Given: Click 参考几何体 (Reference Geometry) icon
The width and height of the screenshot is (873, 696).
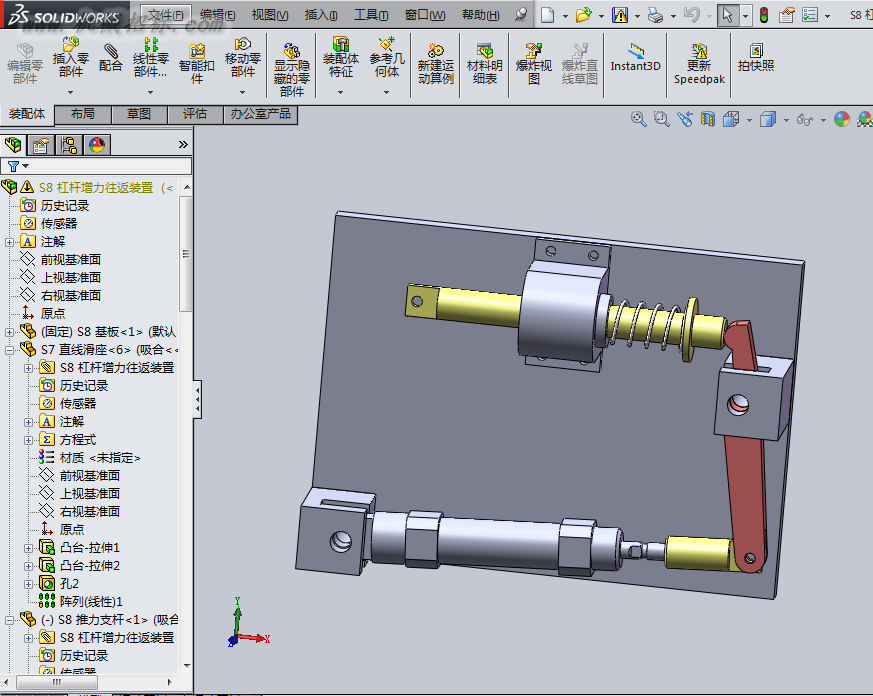Looking at the screenshot, I should 386,57.
